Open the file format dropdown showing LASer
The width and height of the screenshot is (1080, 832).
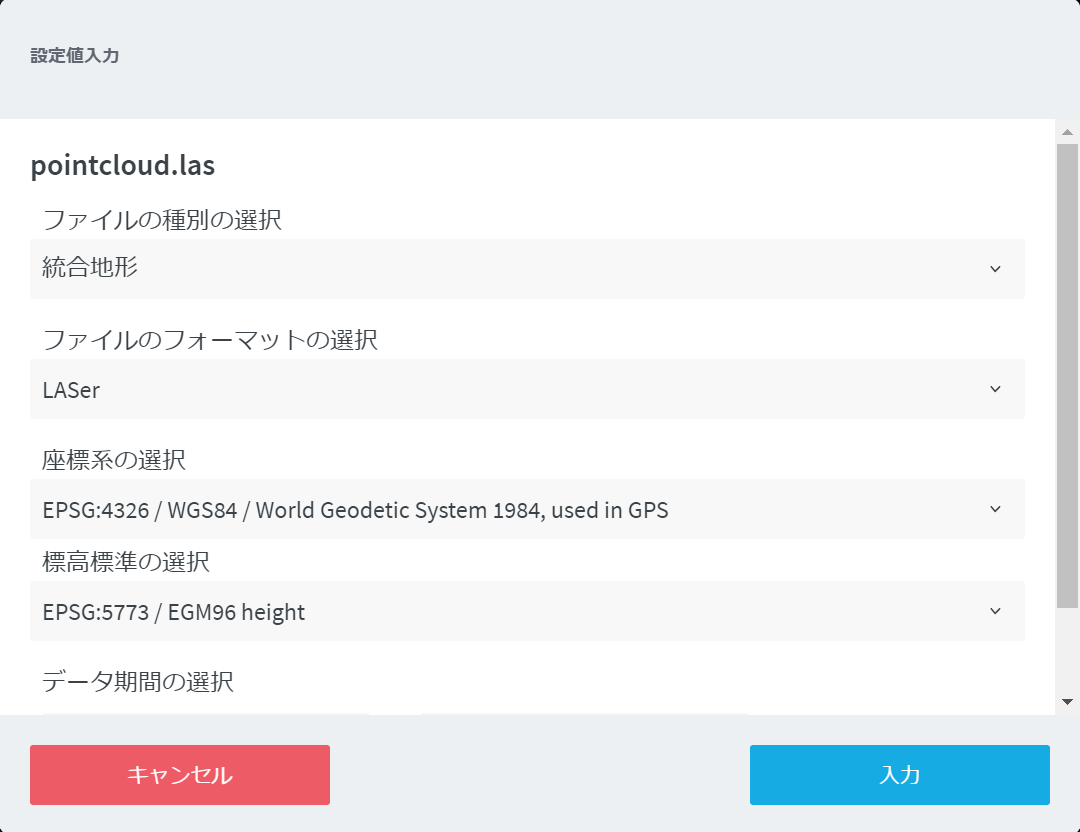click(x=527, y=390)
